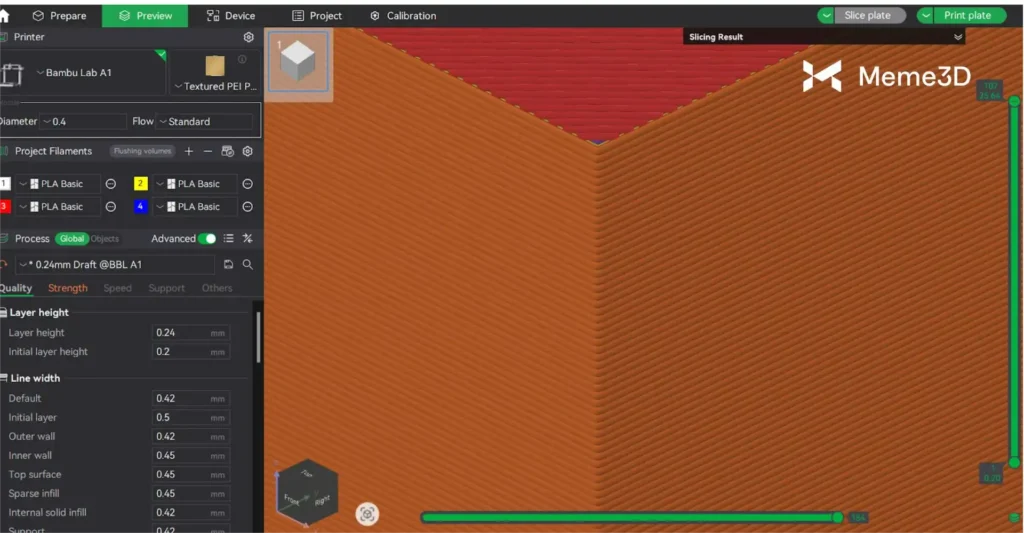The image size is (1024, 533).
Task: Toggle the Advanced mode switch
Action: tap(207, 239)
